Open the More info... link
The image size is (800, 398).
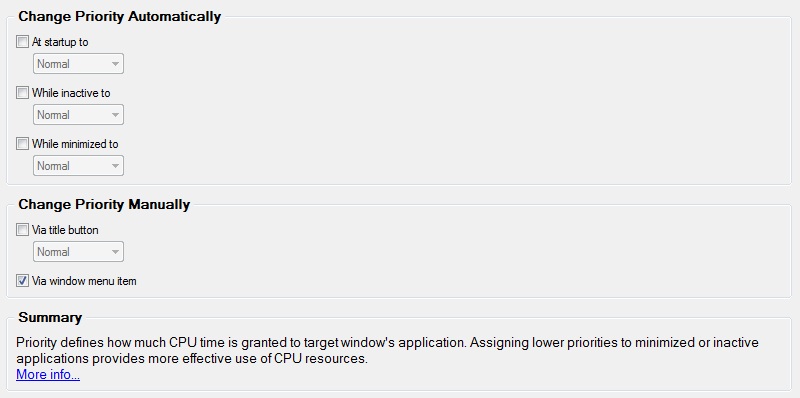coord(48,375)
